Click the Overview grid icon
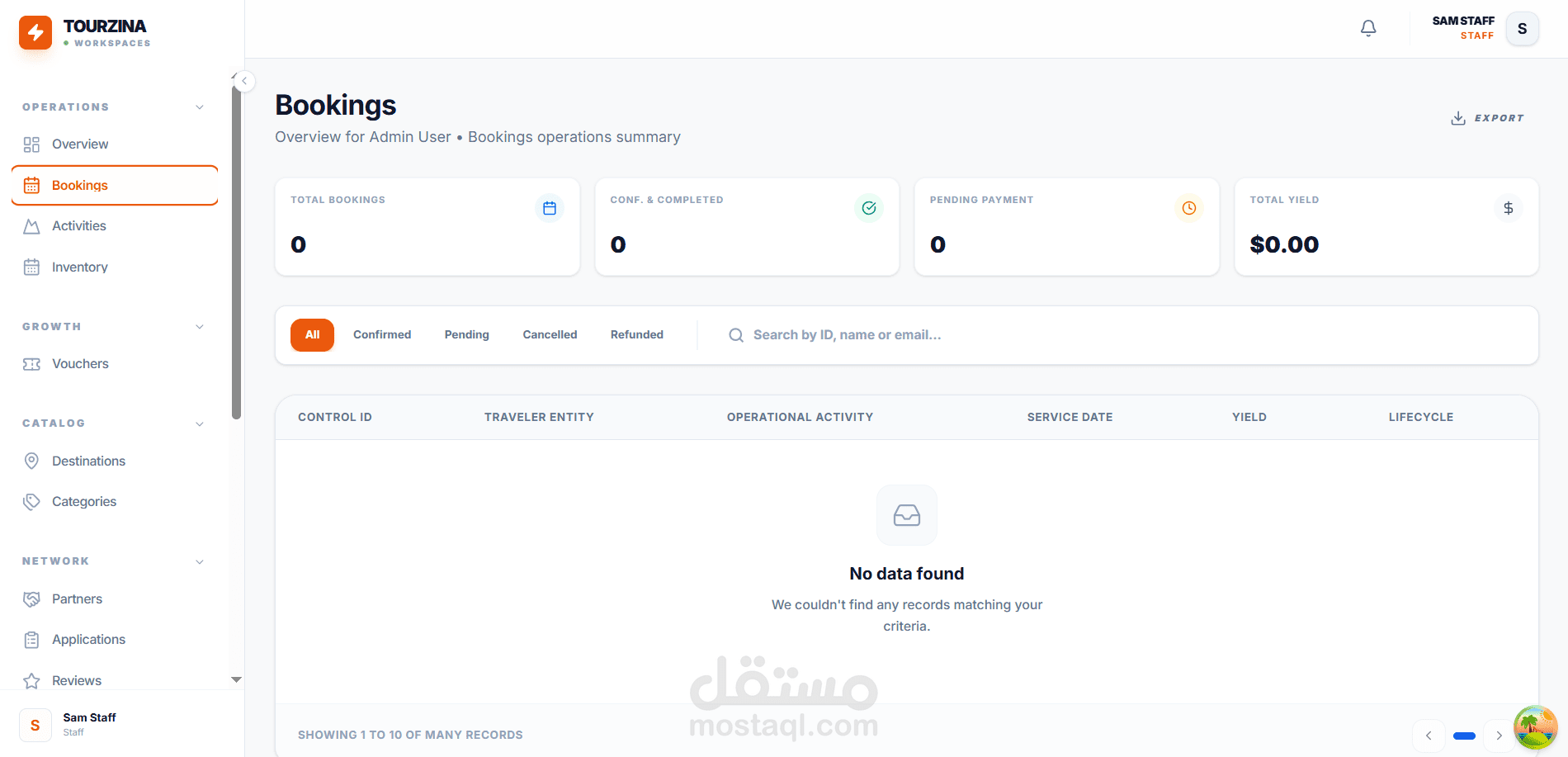The height and width of the screenshot is (757, 1568). [x=31, y=144]
